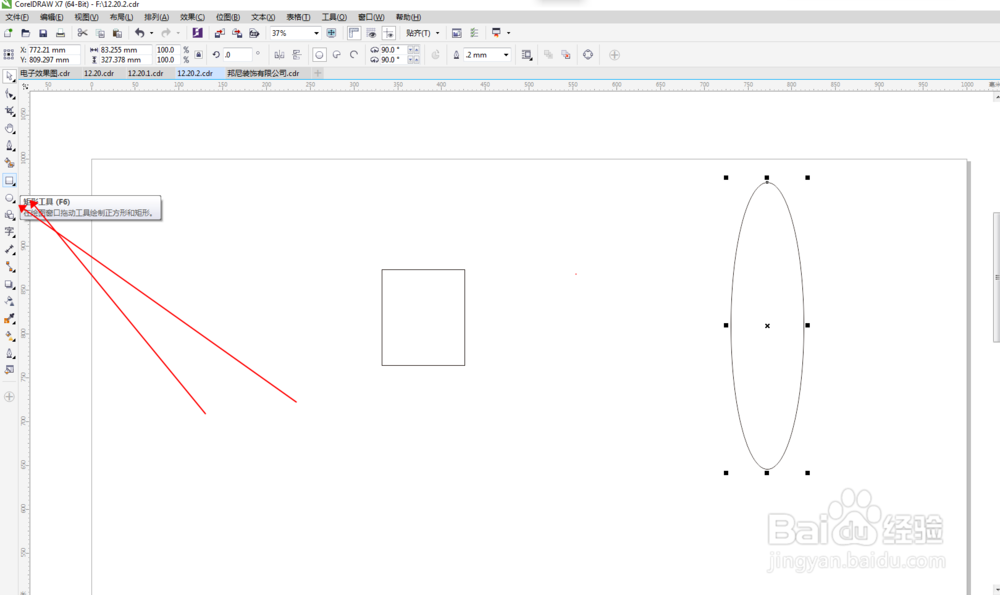The height and width of the screenshot is (595, 1000).
Task: Toggle show guidelines button
Action: 388,33
